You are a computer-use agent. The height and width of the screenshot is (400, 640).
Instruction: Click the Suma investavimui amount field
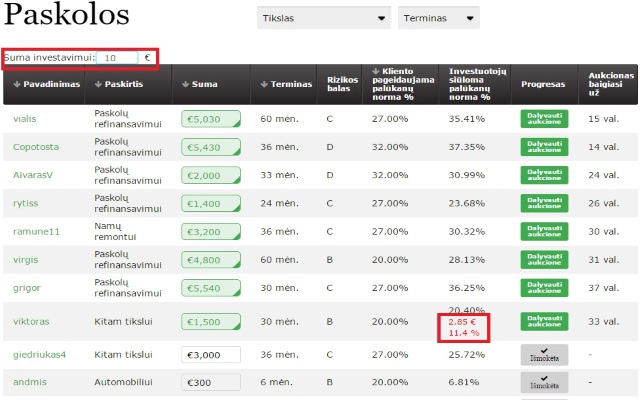pos(118,58)
